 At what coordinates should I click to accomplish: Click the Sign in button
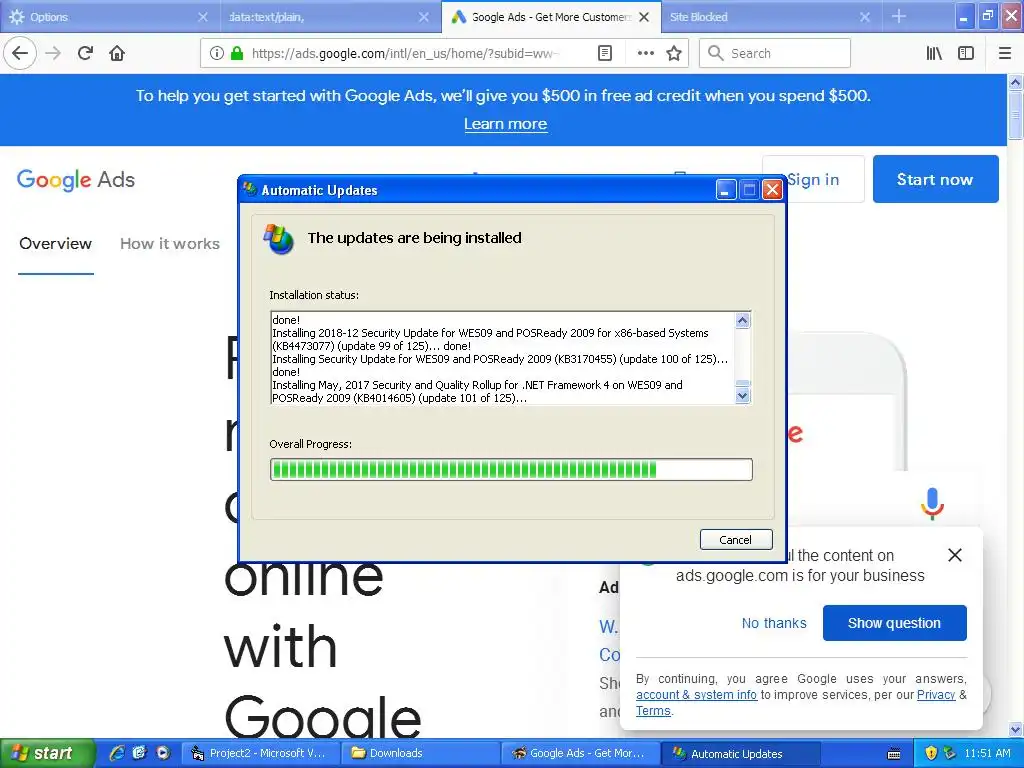pos(814,179)
